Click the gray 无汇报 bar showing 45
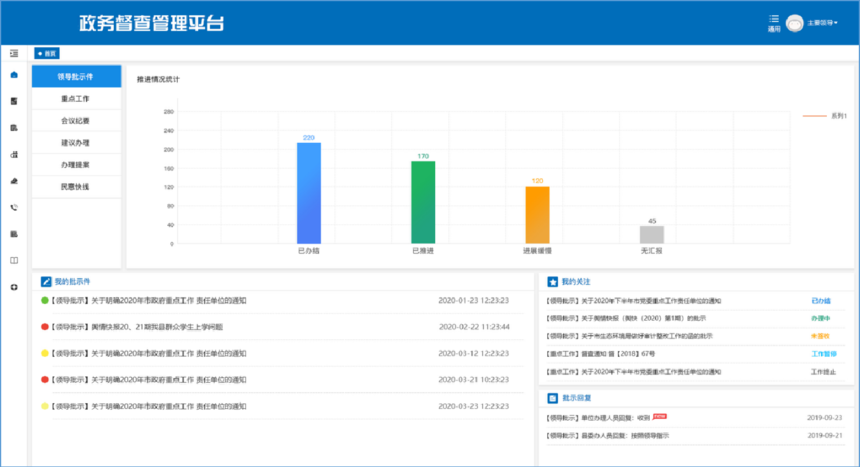The height and width of the screenshot is (467, 860). (652, 234)
